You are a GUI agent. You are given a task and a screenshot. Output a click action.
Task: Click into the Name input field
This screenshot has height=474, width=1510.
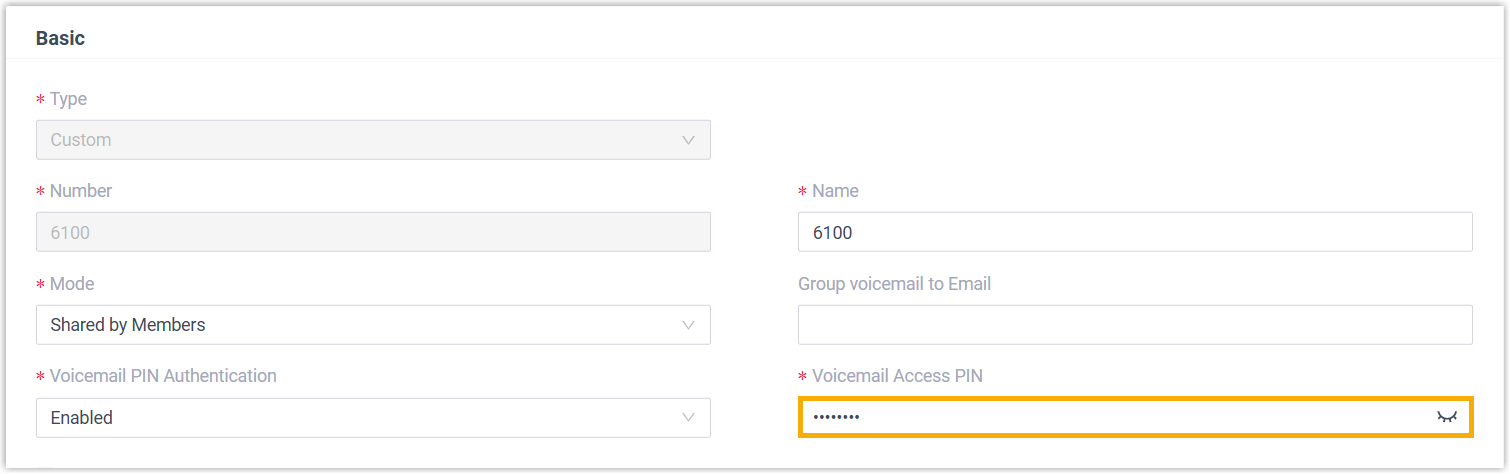tap(1134, 232)
